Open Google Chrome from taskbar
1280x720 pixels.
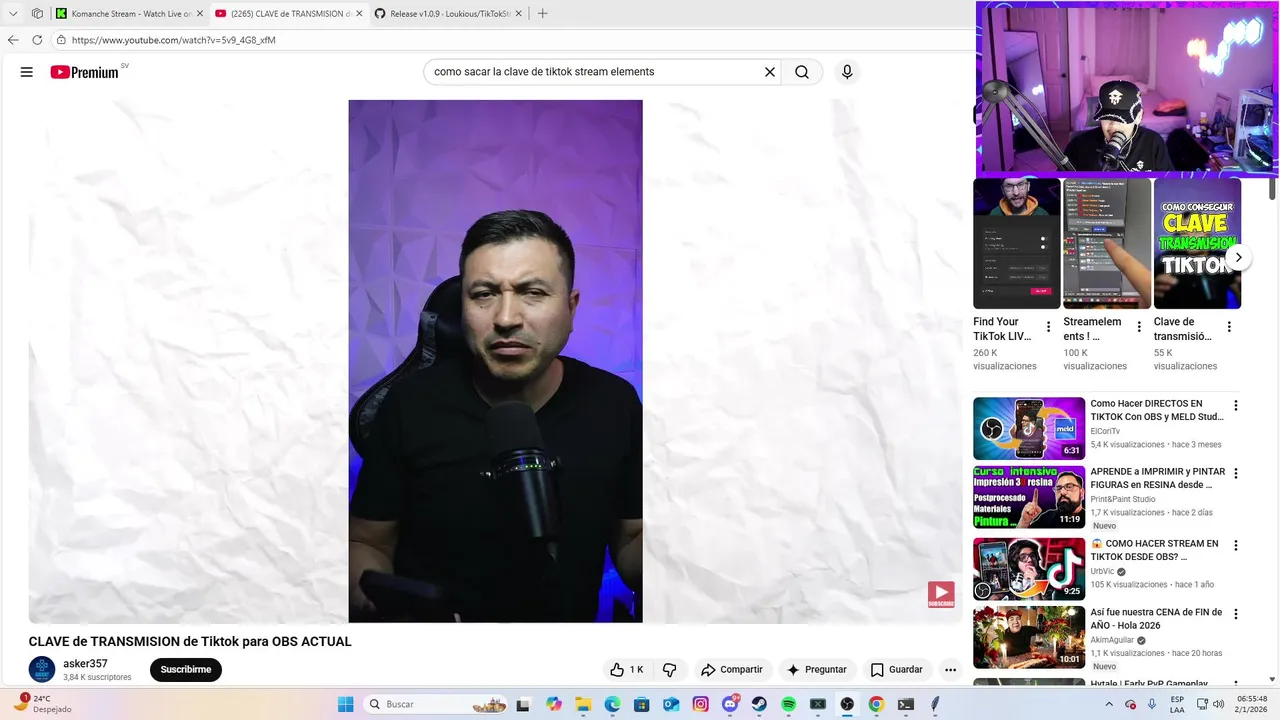point(876,704)
